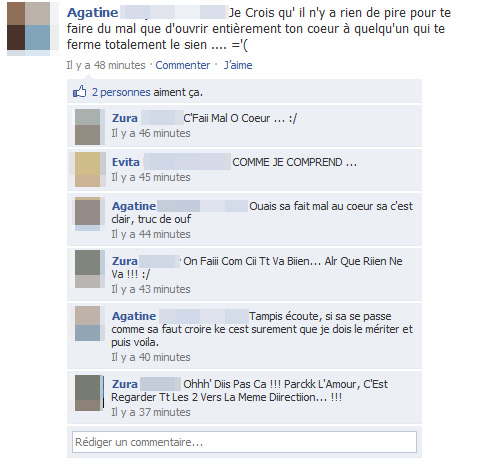Screen dimensions: 487x464
Task: Click Zura's name on 'On Faiii Com Cii' comment
Action: click(x=125, y=261)
